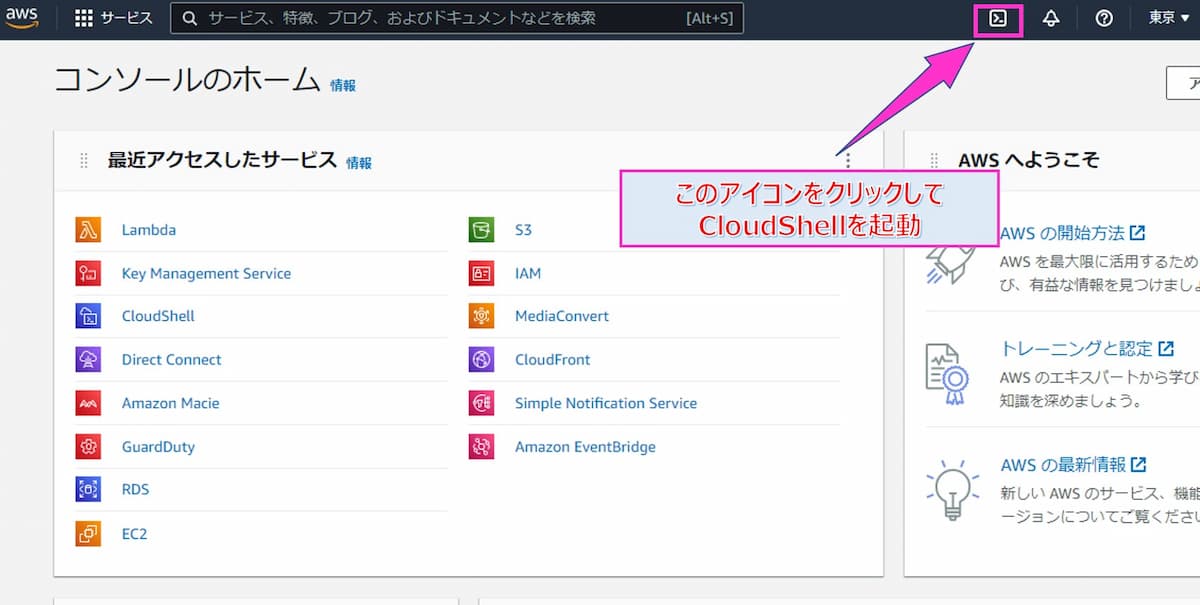Click the GuardDuty icon
The height and width of the screenshot is (605, 1200).
coord(88,447)
